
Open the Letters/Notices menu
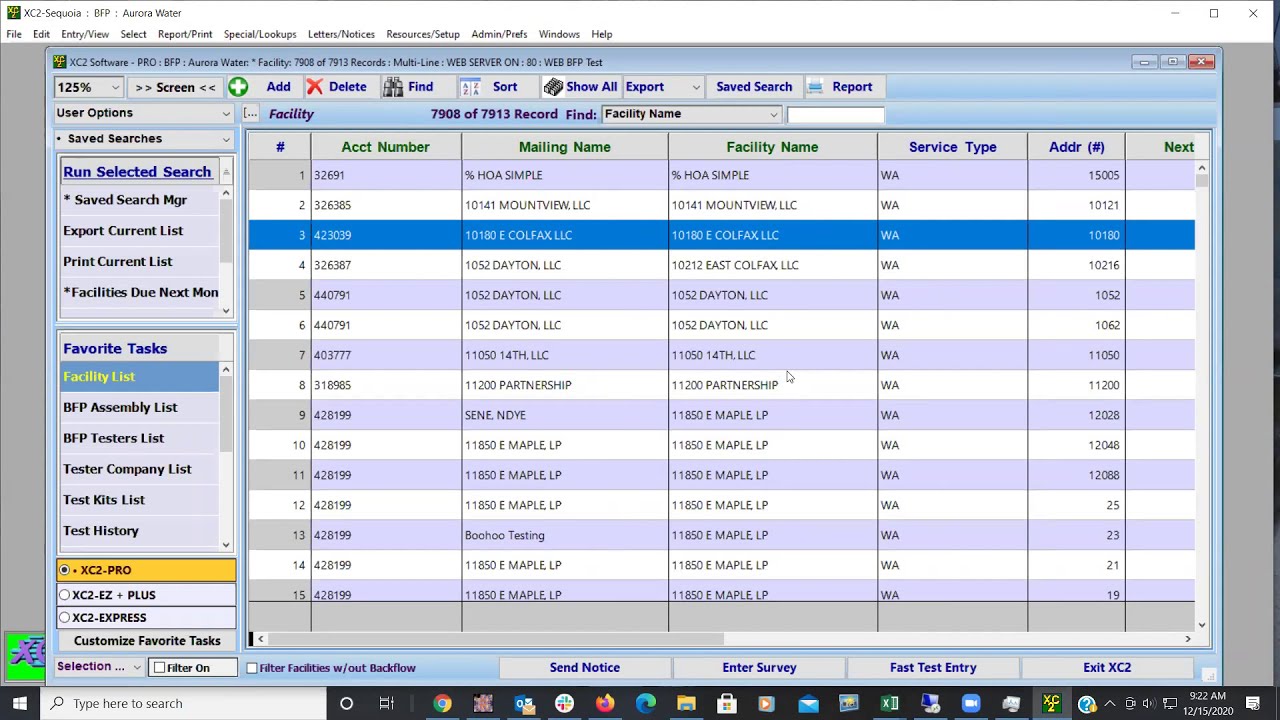tap(341, 34)
